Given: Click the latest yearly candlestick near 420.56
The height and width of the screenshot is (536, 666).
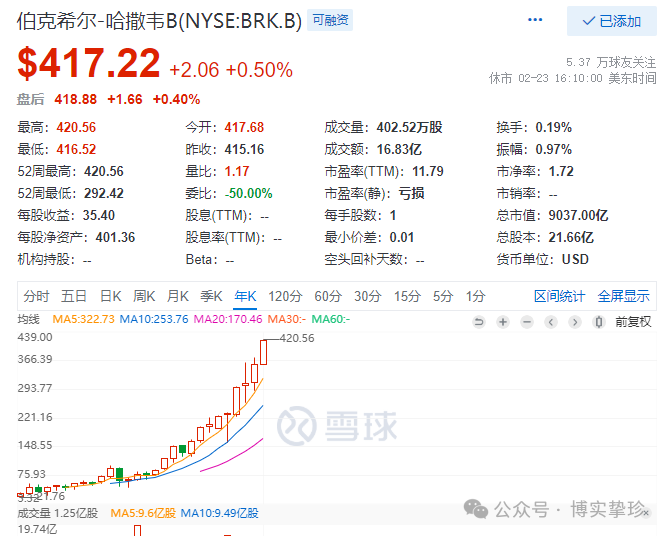Looking at the screenshot, I should [x=263, y=352].
